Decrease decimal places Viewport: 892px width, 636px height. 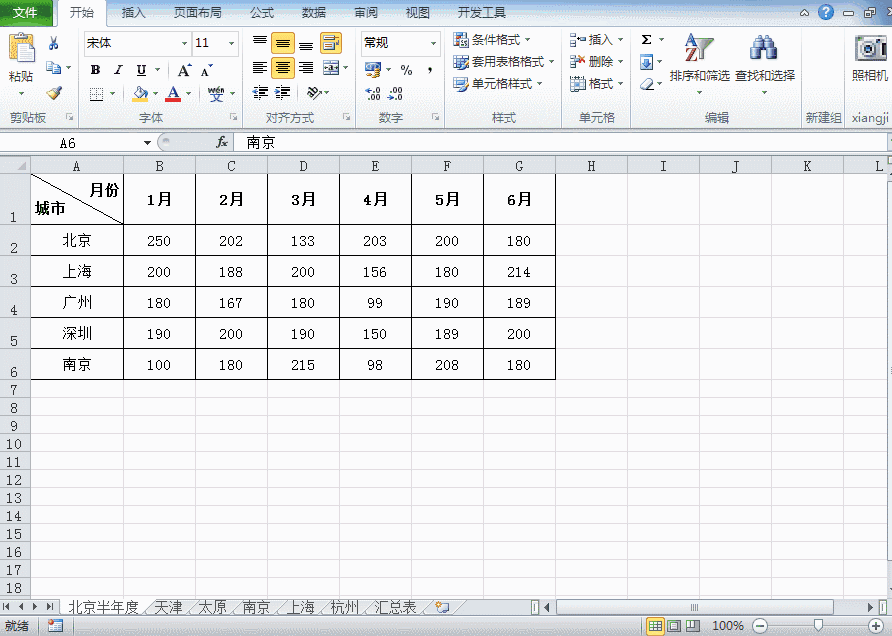coord(395,94)
